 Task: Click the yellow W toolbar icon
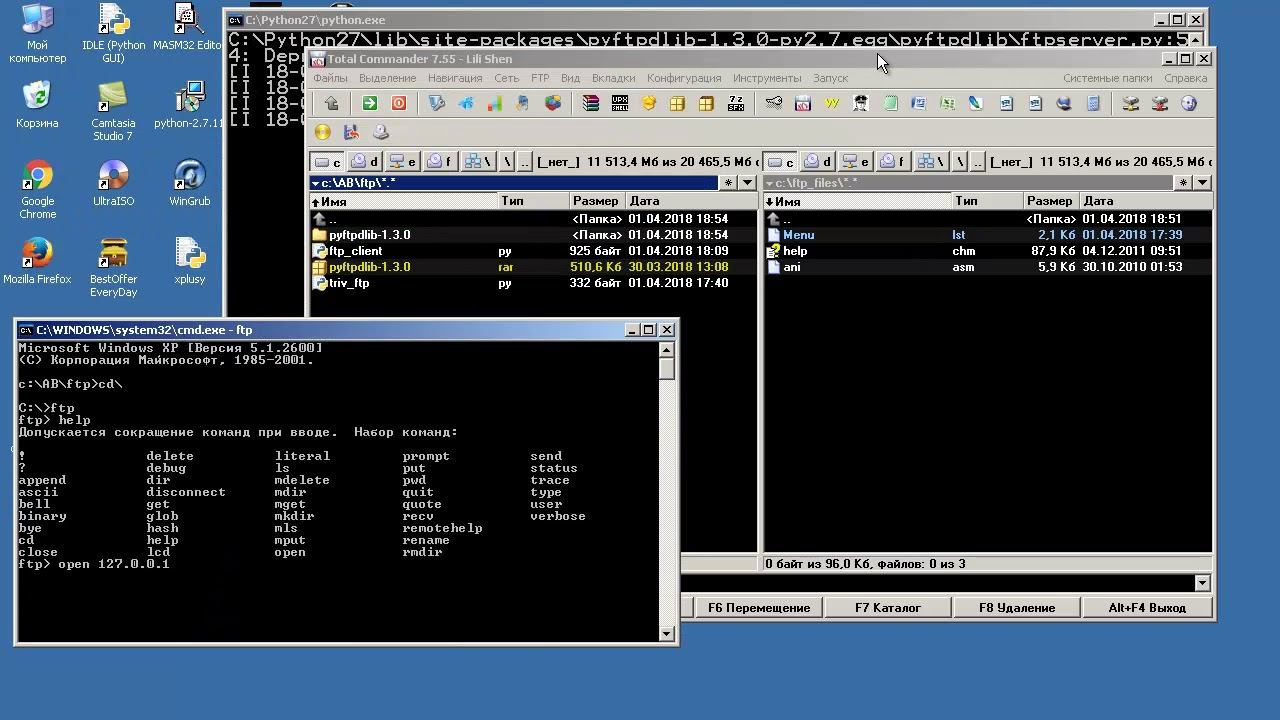pyautogui.click(x=831, y=103)
